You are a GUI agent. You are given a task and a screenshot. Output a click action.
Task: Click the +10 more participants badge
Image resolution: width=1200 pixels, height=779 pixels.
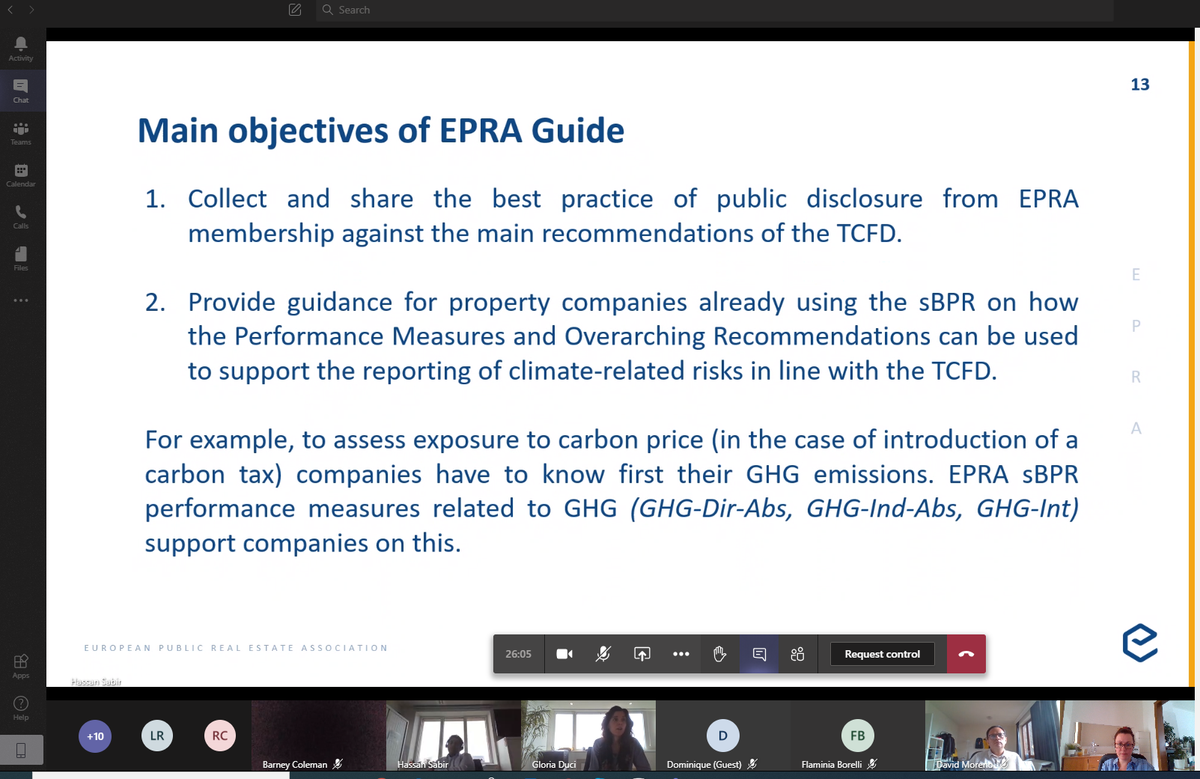pos(96,736)
